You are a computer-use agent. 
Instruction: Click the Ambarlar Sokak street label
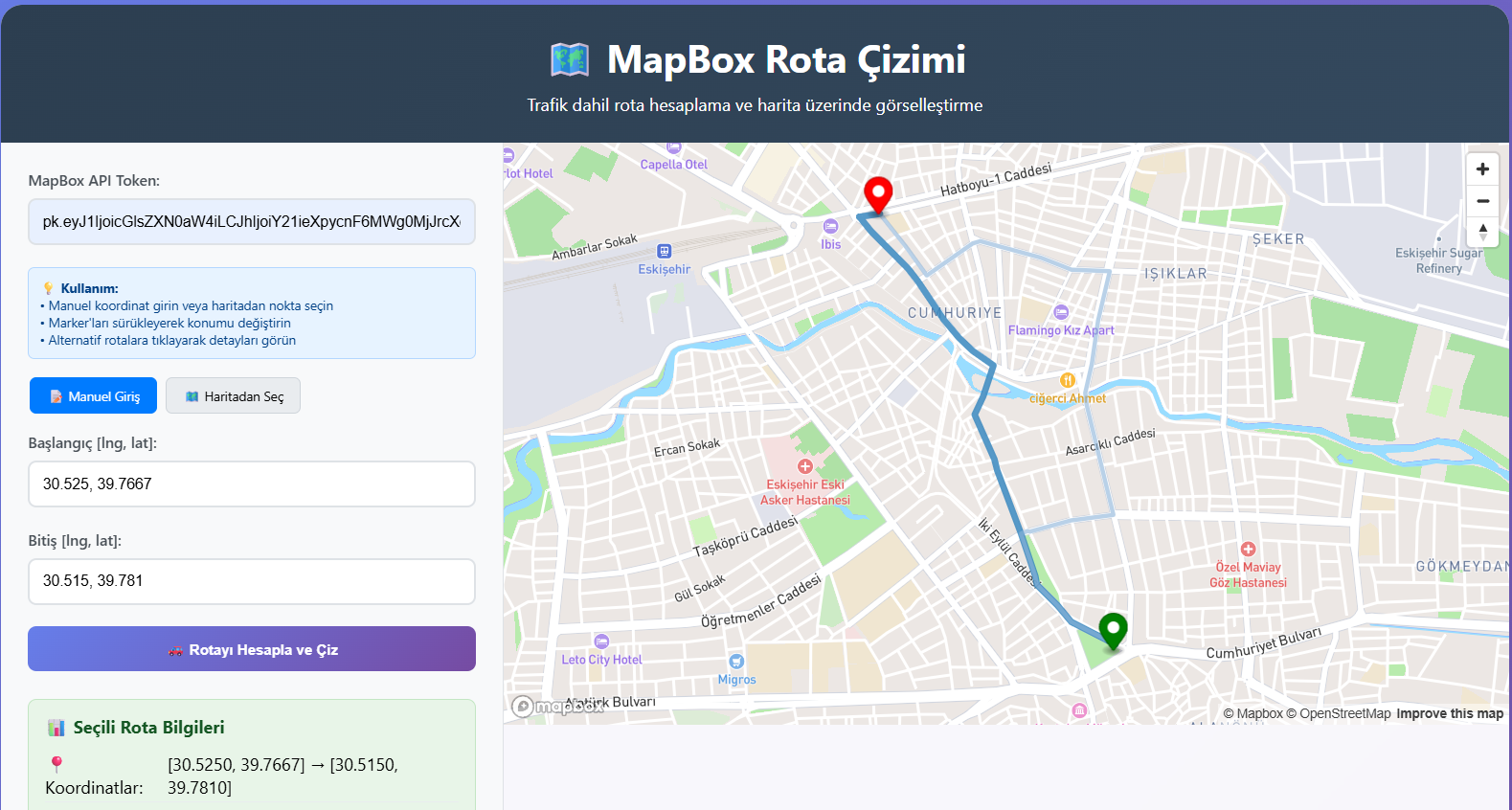(x=595, y=247)
